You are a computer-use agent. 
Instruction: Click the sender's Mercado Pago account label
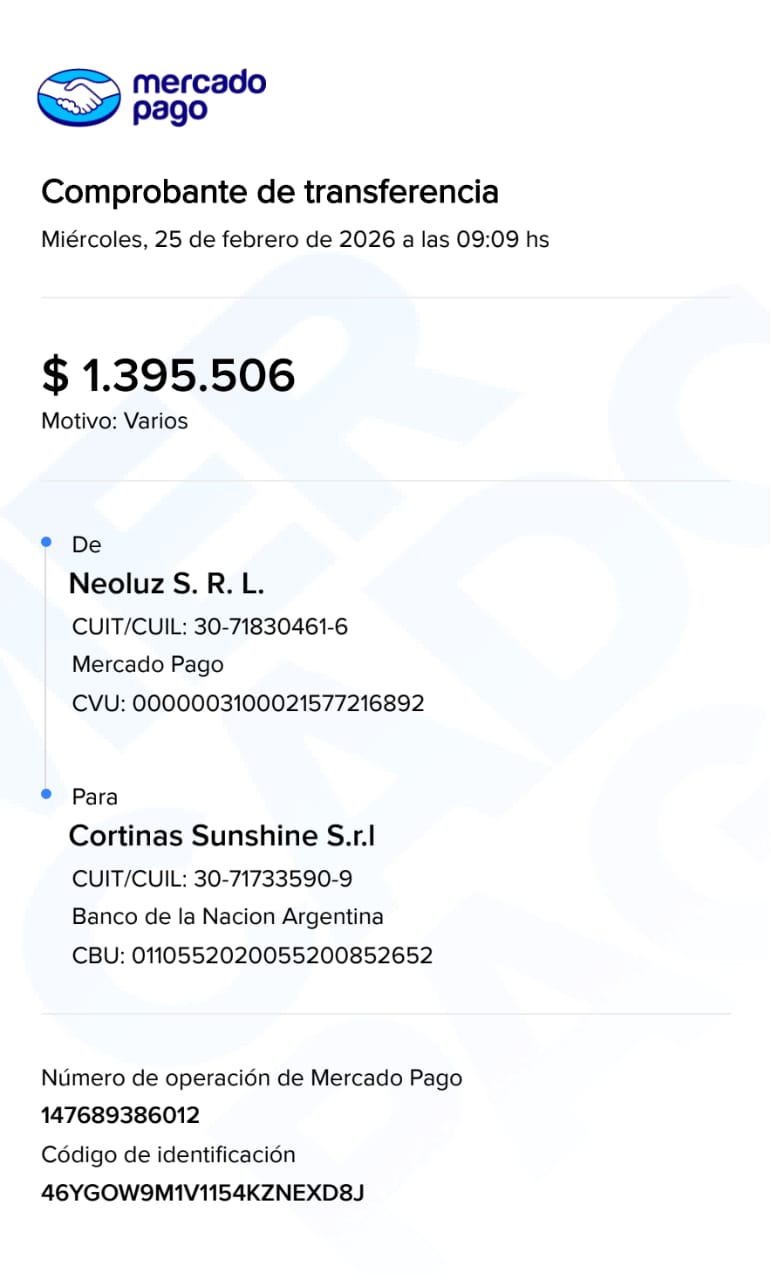148,665
